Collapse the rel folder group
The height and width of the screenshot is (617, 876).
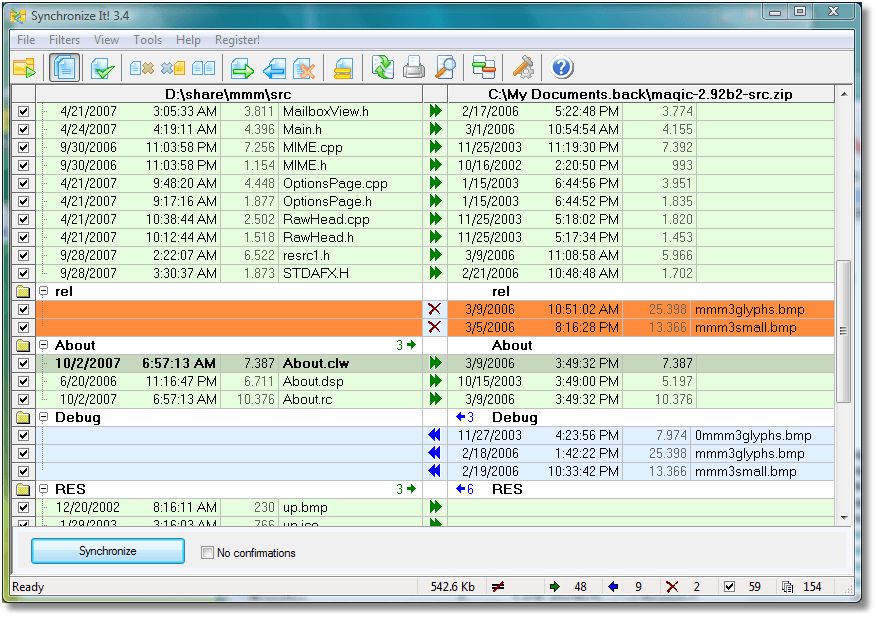coord(44,291)
